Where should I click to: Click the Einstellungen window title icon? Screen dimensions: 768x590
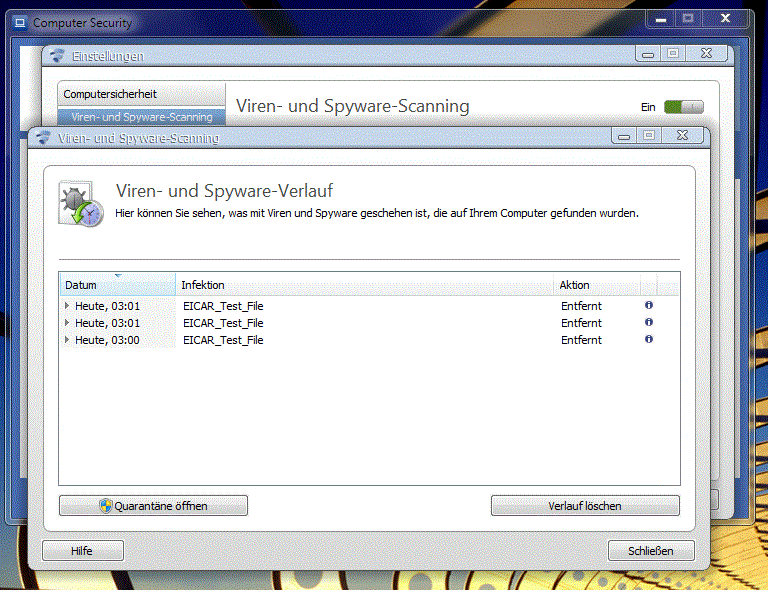click(58, 57)
